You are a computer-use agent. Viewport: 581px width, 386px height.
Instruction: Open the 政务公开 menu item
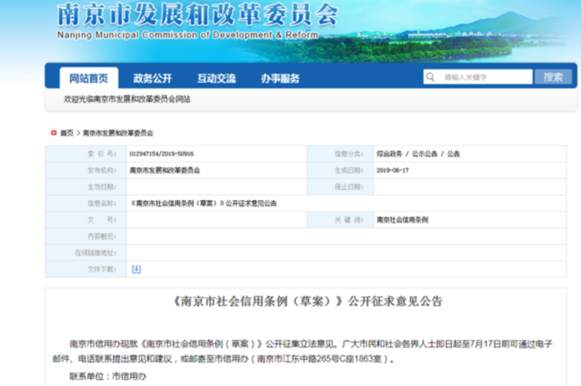[153, 78]
